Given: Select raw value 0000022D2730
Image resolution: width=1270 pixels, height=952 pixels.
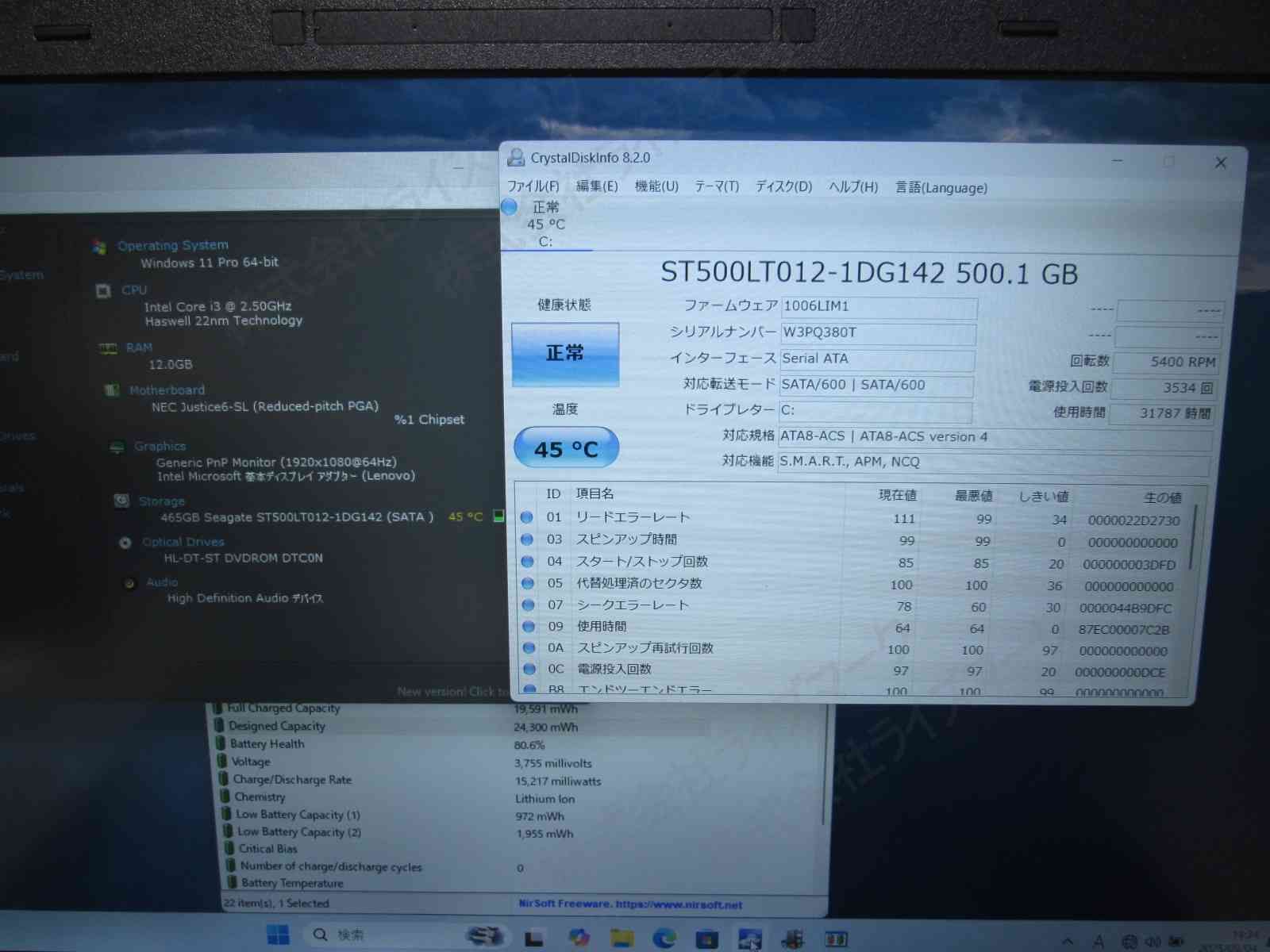Looking at the screenshot, I should point(1133,520).
